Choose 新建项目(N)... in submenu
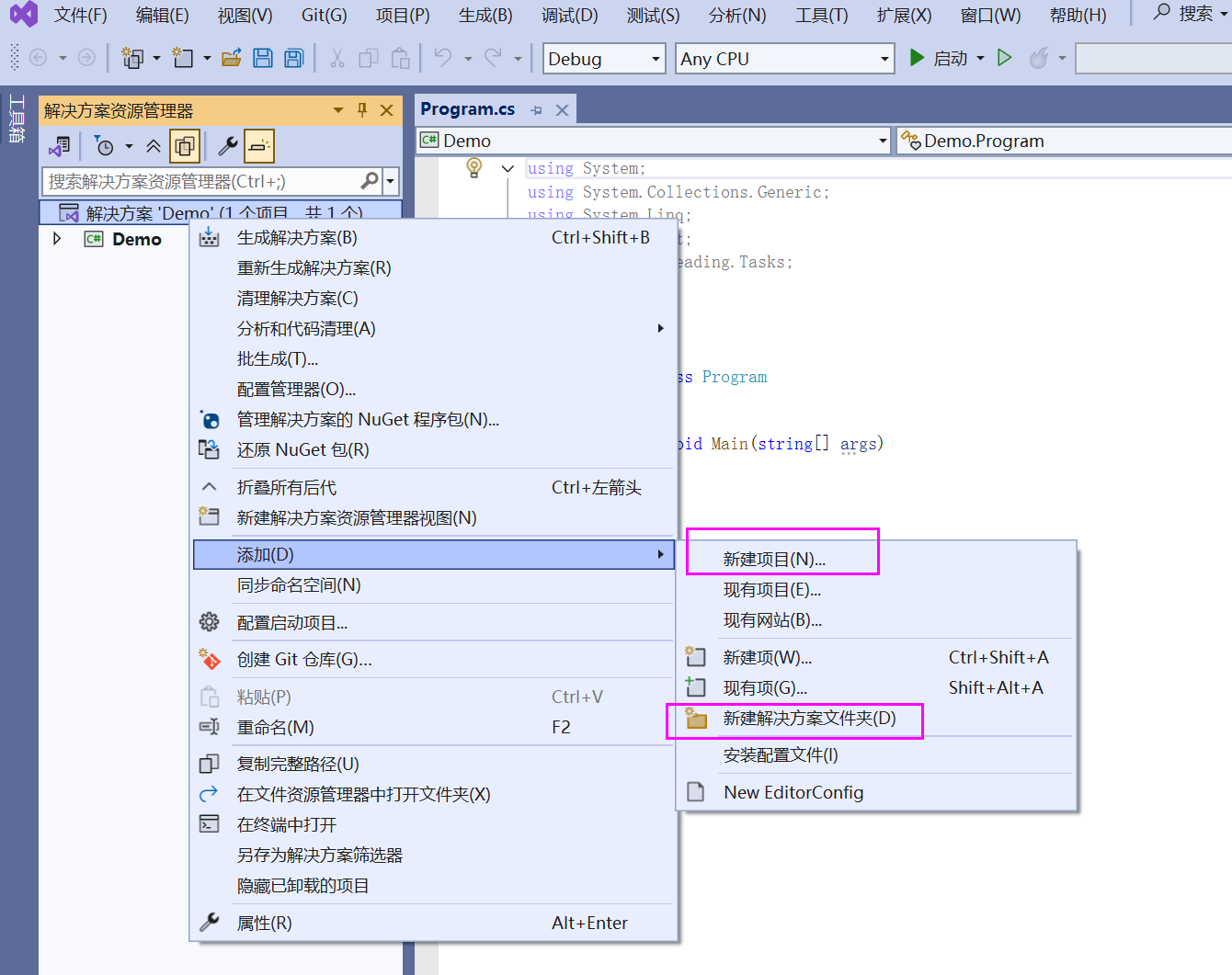The height and width of the screenshot is (975, 1232). tap(876, 559)
